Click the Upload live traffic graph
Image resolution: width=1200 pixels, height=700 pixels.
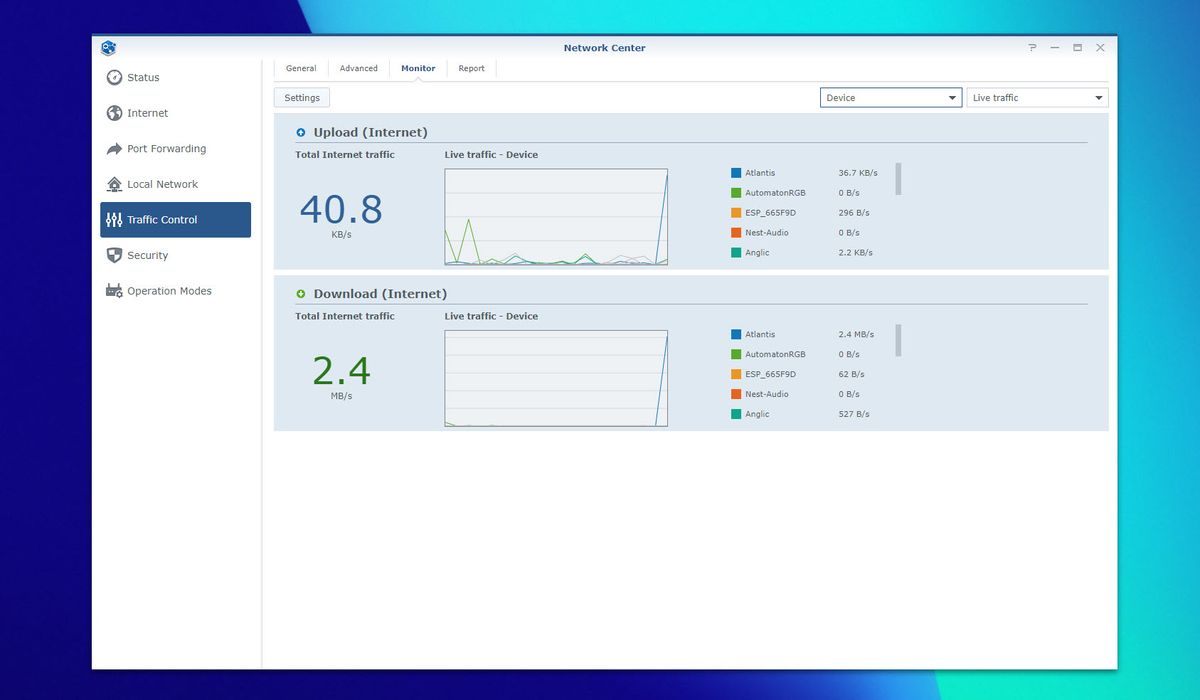click(x=556, y=217)
